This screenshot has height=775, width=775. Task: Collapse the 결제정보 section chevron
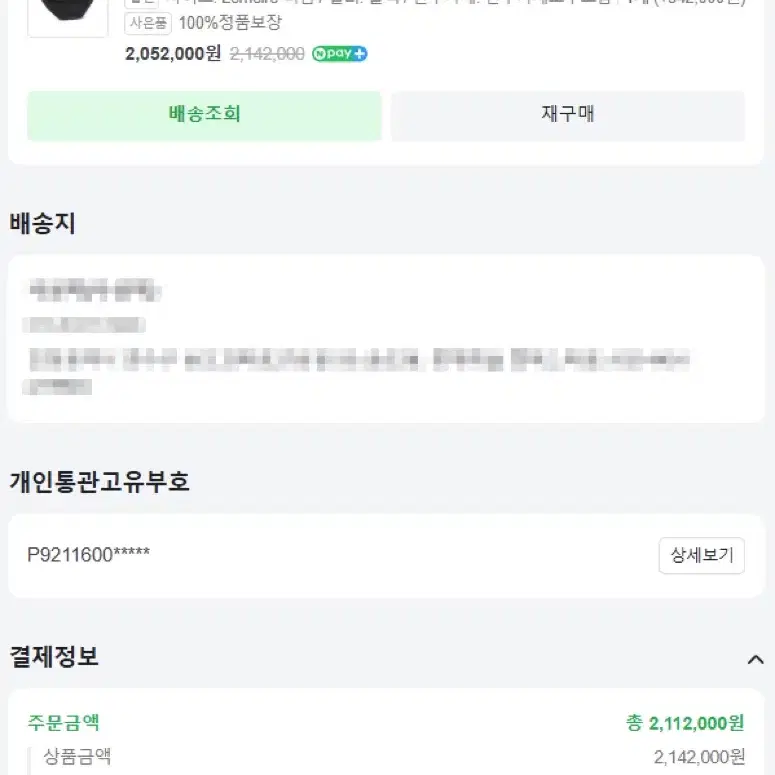click(x=755, y=659)
